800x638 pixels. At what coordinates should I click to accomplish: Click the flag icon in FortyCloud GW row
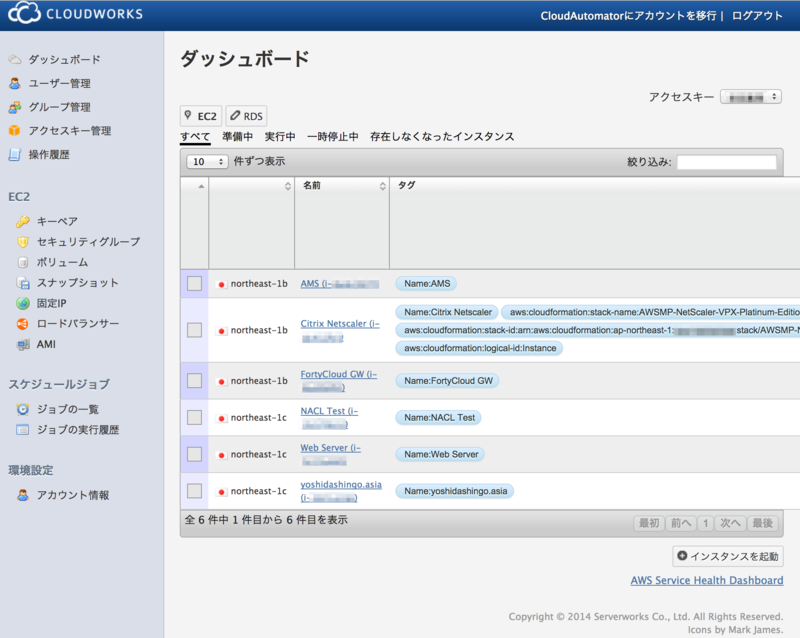point(221,381)
